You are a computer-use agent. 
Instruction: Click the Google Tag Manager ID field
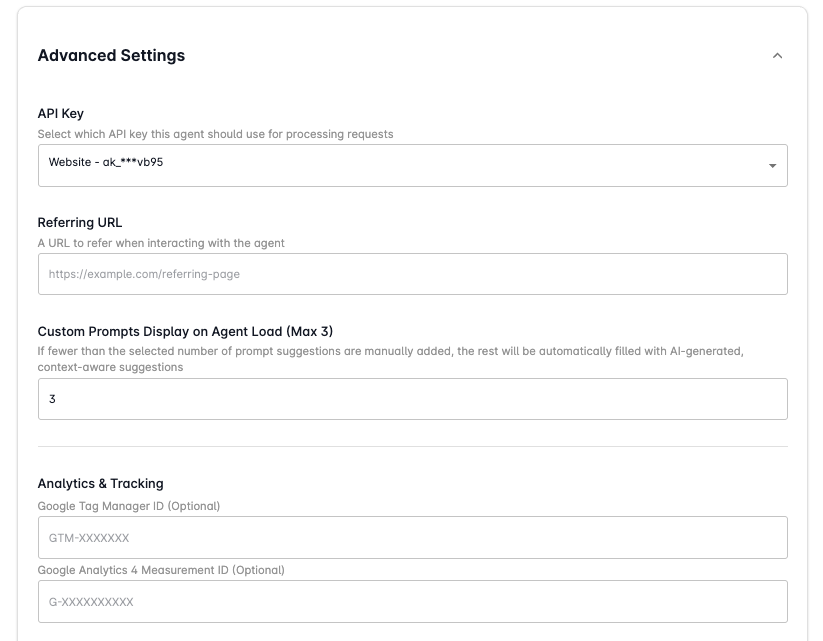(413, 538)
